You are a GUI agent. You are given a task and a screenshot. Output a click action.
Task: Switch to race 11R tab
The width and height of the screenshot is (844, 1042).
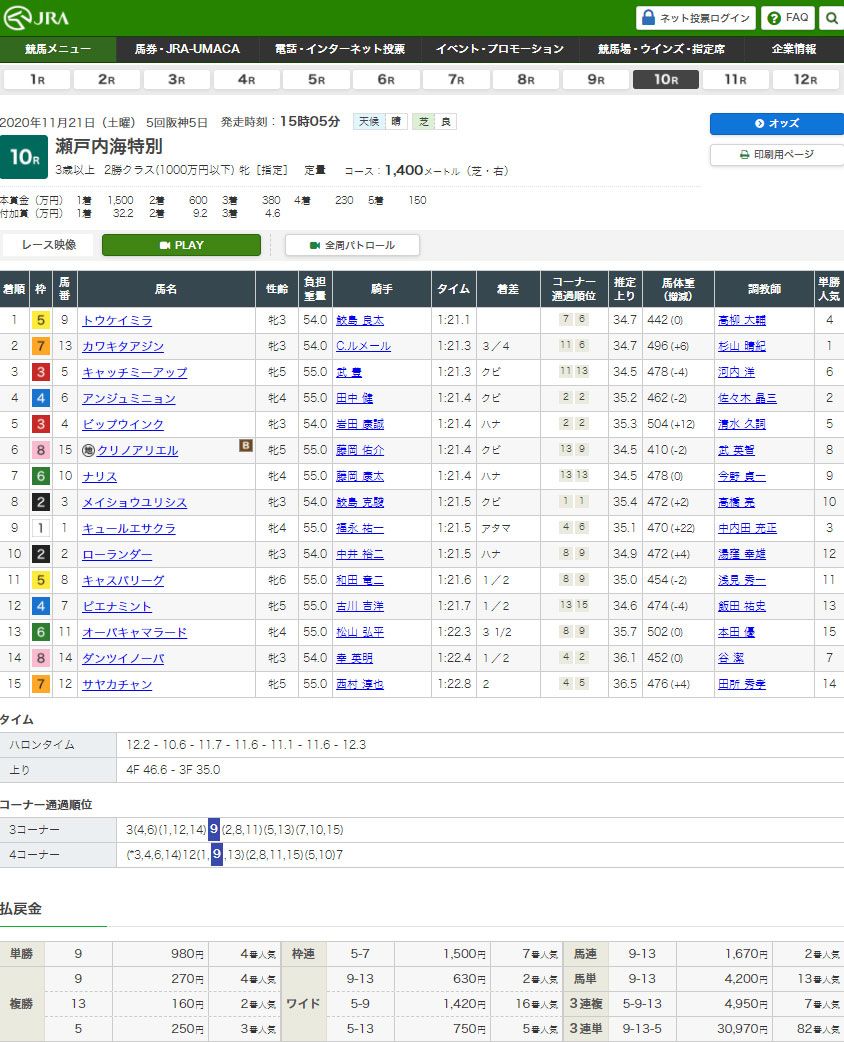tap(736, 80)
